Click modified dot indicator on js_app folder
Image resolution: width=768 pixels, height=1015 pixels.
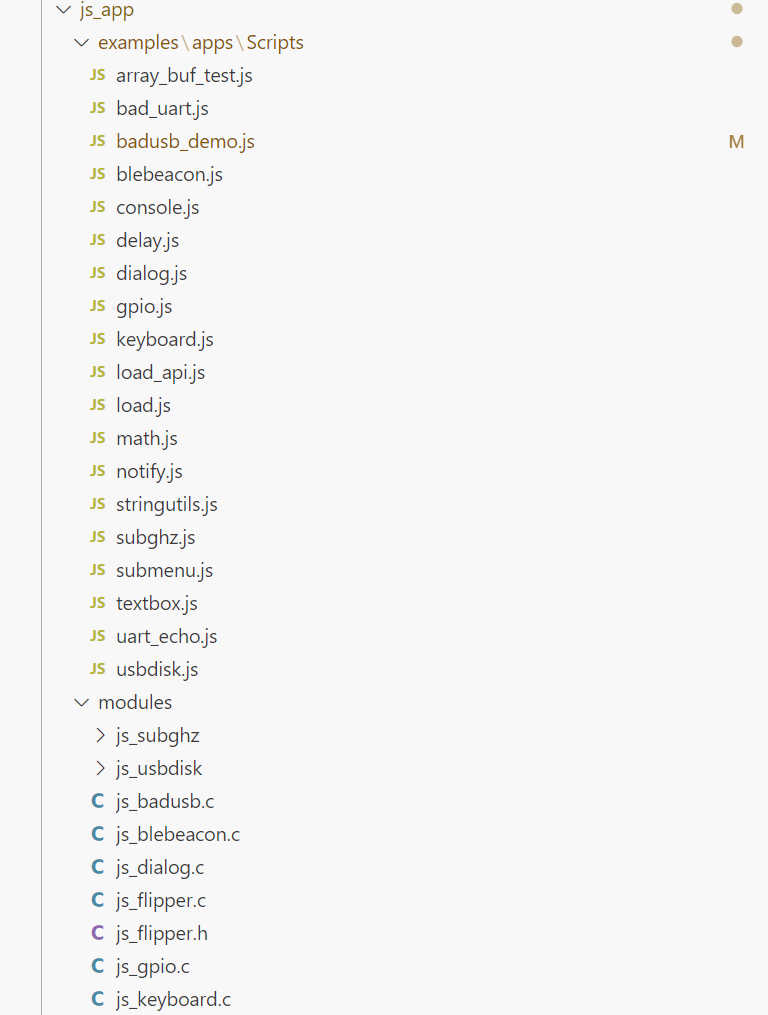click(736, 9)
